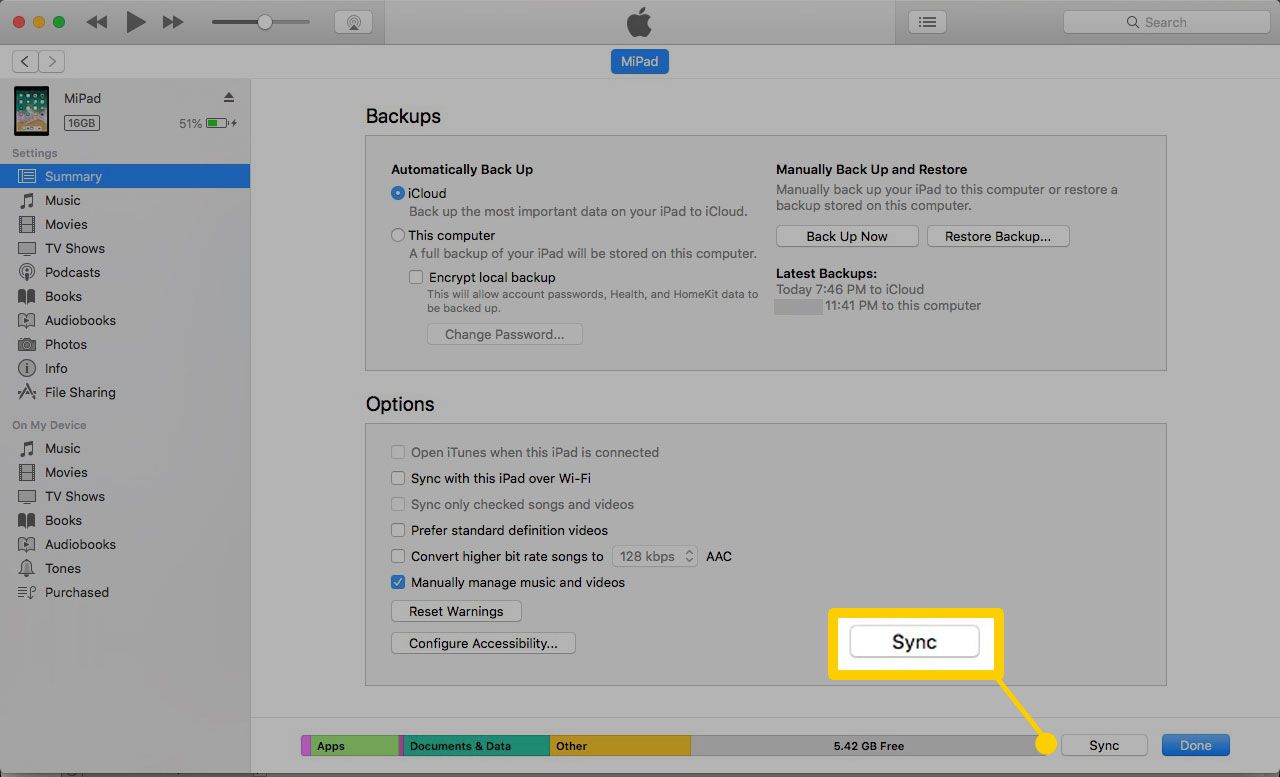
Task: Eject the MiPad device
Action: 228,97
